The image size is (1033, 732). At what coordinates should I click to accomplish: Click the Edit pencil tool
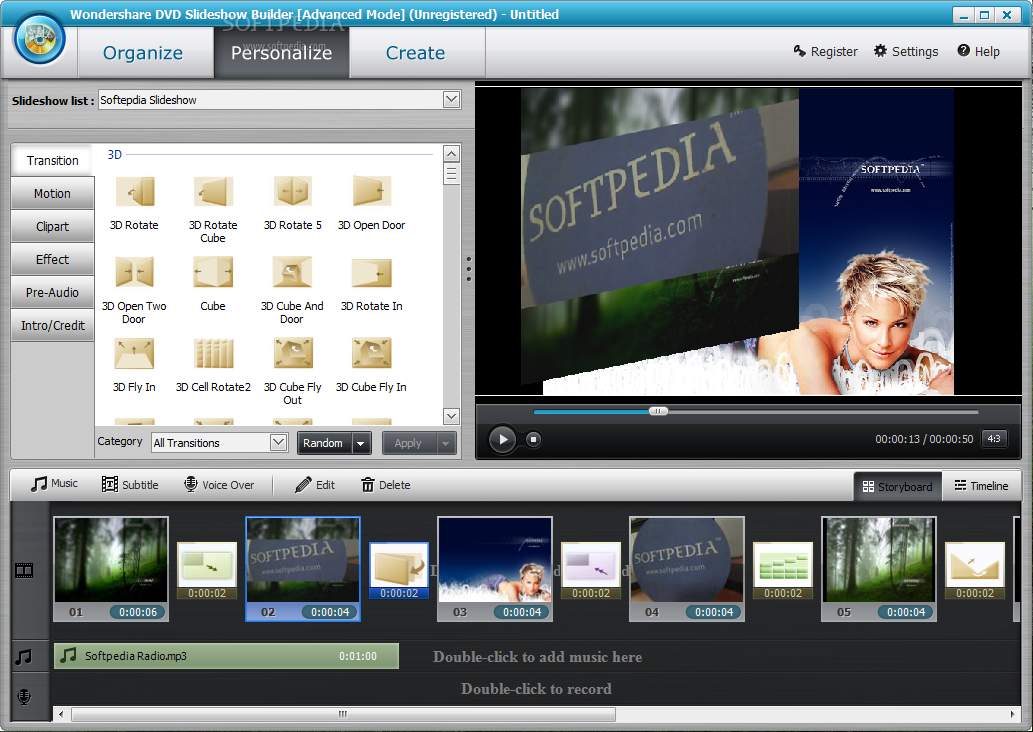point(315,485)
